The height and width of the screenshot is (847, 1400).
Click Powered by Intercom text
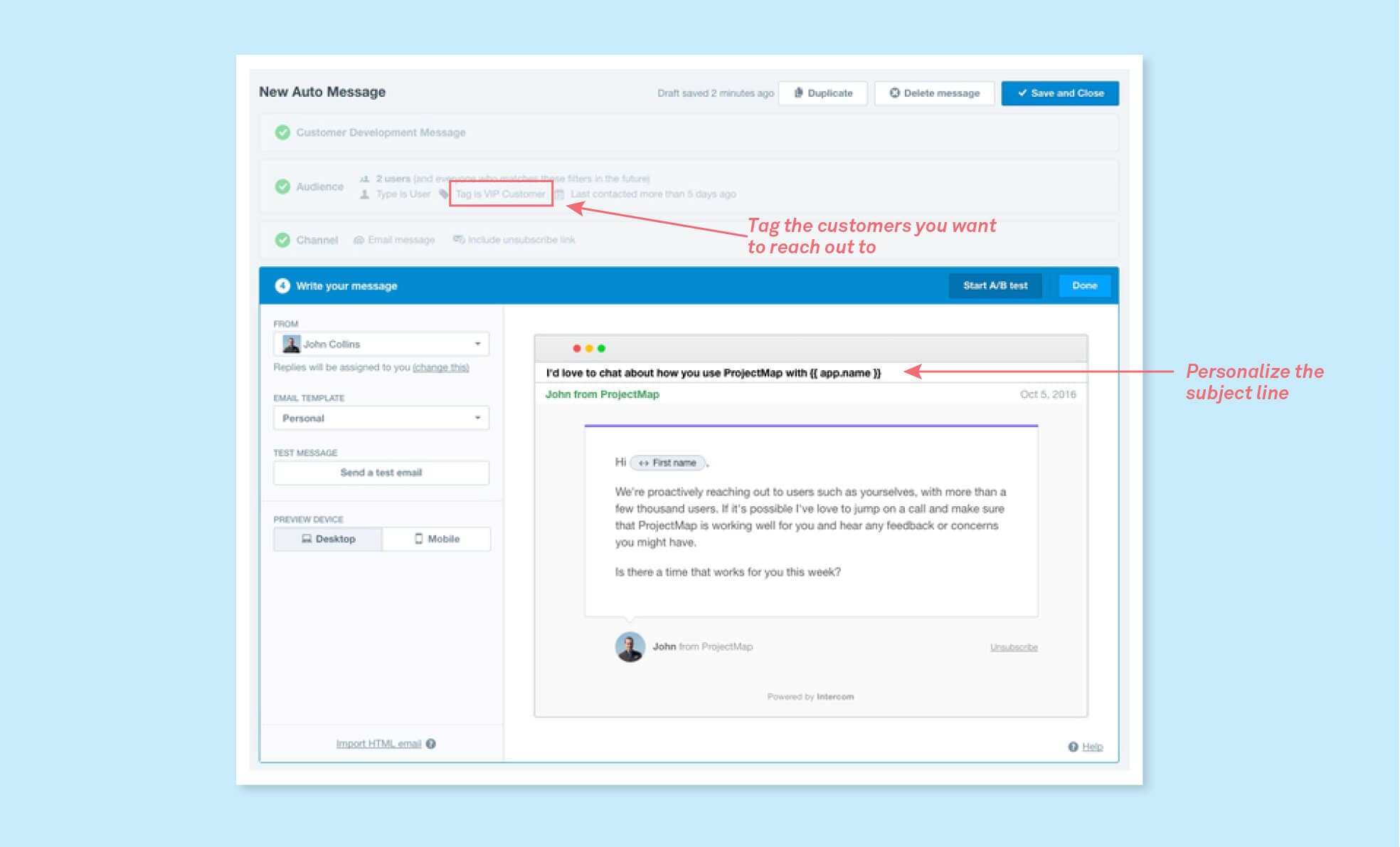coord(810,697)
